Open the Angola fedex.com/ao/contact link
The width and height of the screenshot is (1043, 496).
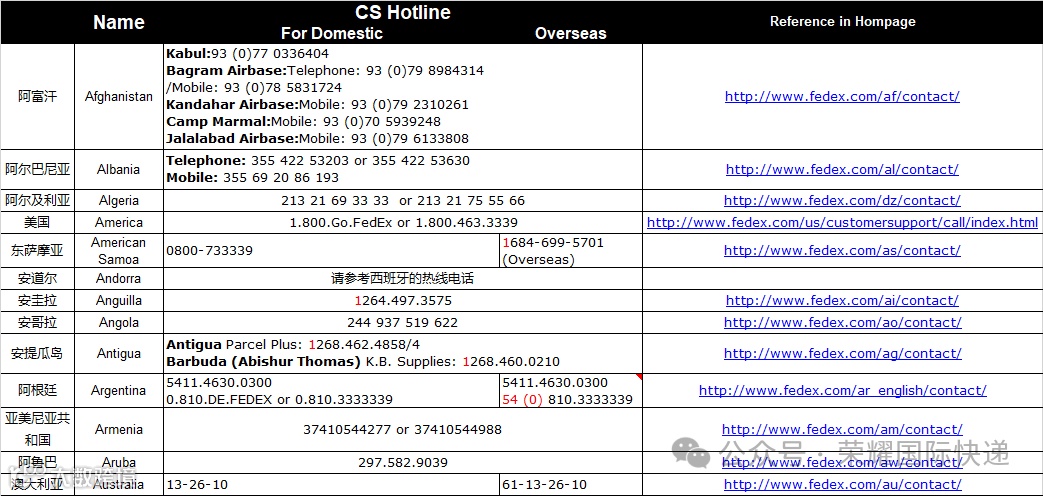842,322
